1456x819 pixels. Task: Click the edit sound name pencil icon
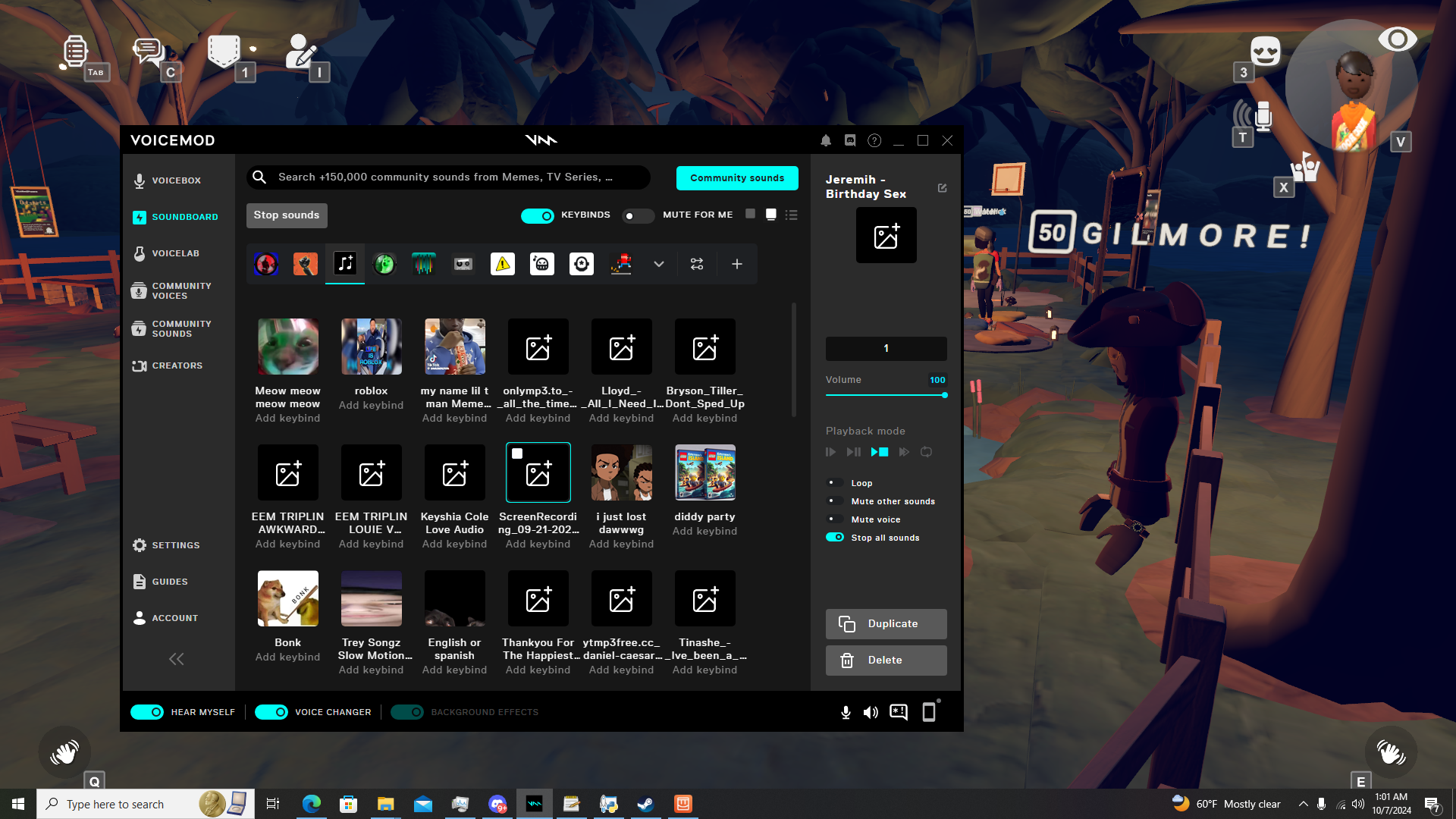point(942,187)
